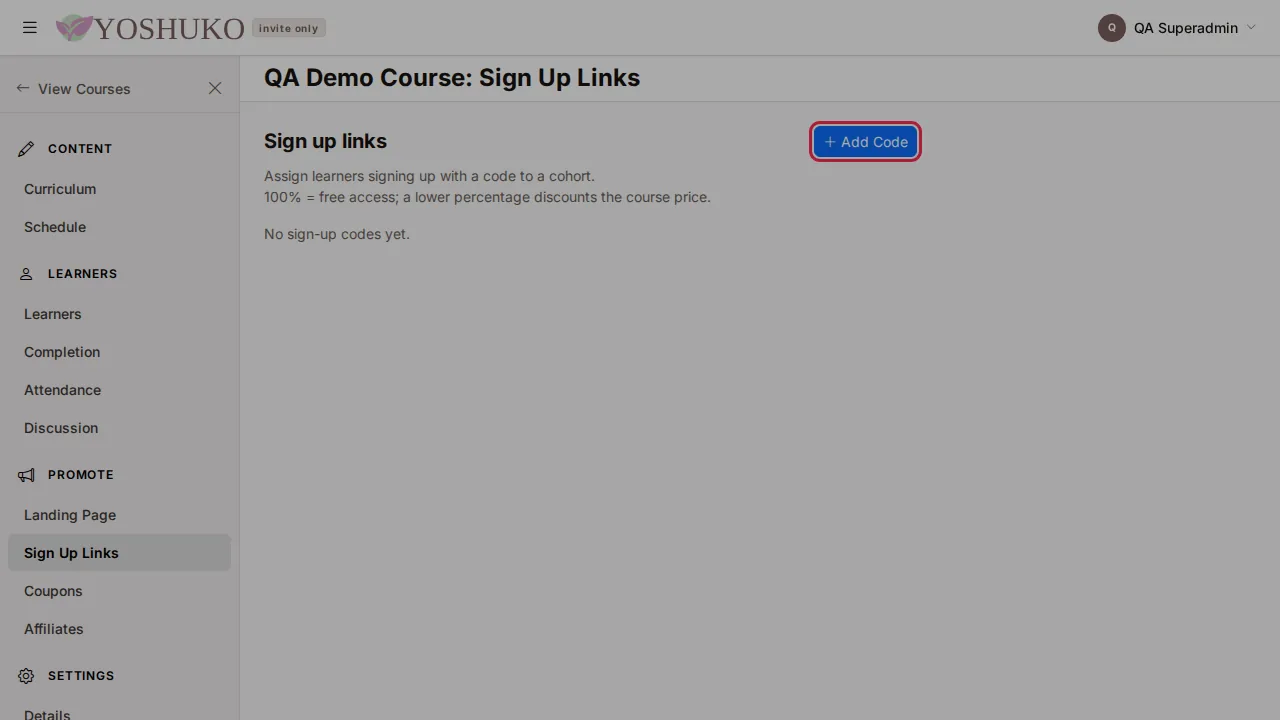Click the QA Superadmin name

coord(1186,28)
